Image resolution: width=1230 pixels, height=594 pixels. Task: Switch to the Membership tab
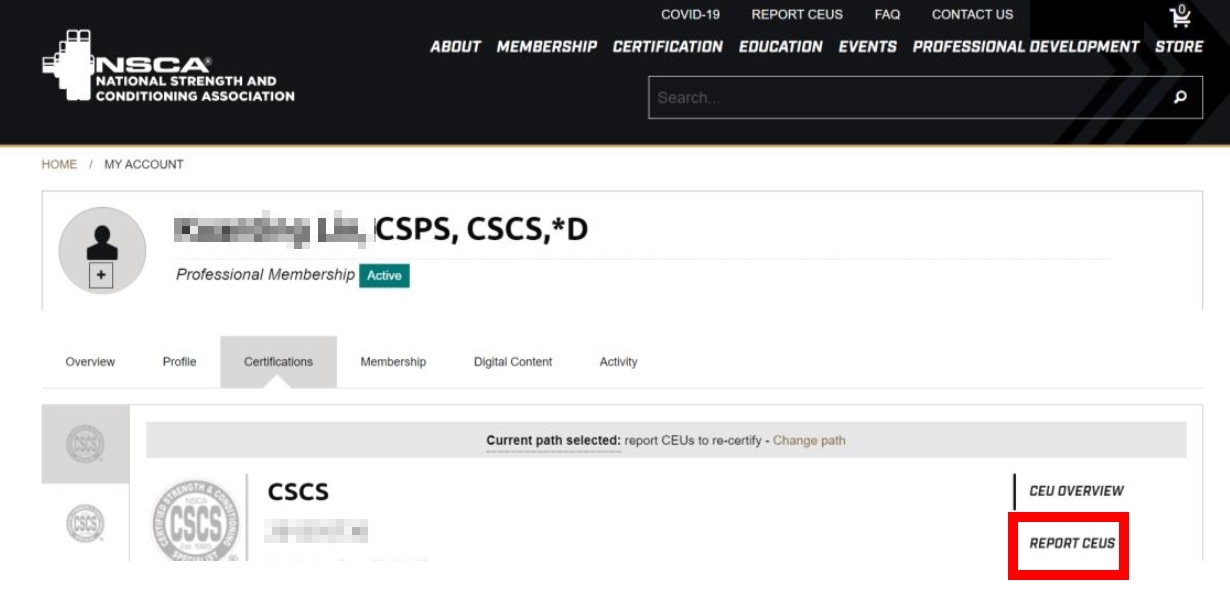[393, 362]
